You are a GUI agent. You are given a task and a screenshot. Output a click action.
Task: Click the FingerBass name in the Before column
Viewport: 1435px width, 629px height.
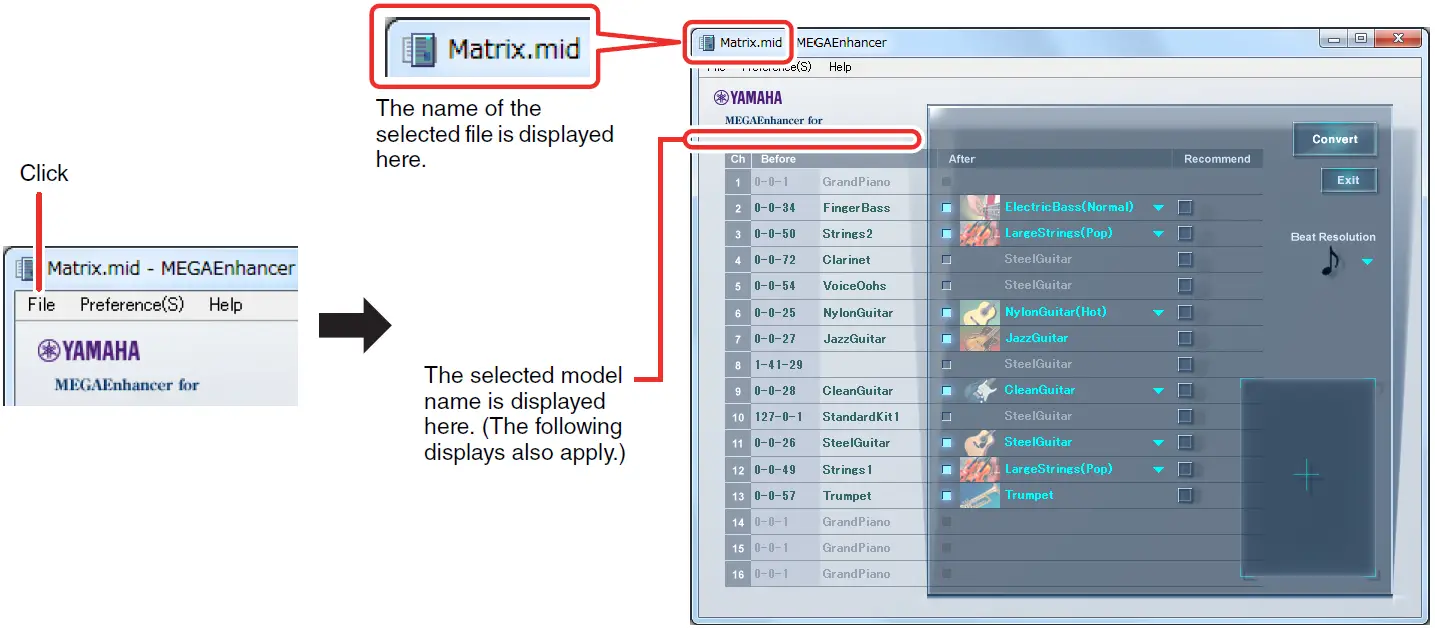[x=857, y=208]
